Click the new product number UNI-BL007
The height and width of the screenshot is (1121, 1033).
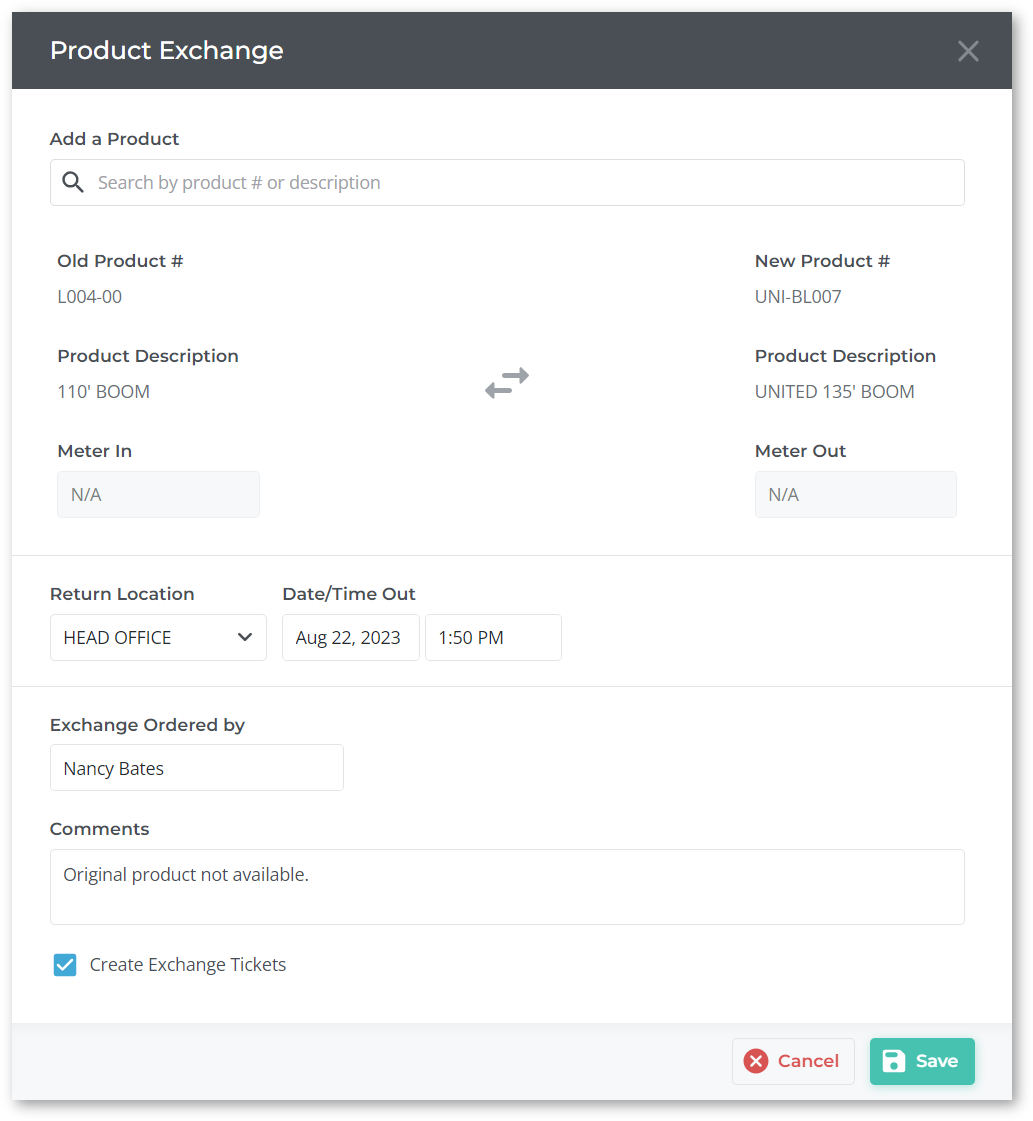pyautogui.click(x=798, y=296)
